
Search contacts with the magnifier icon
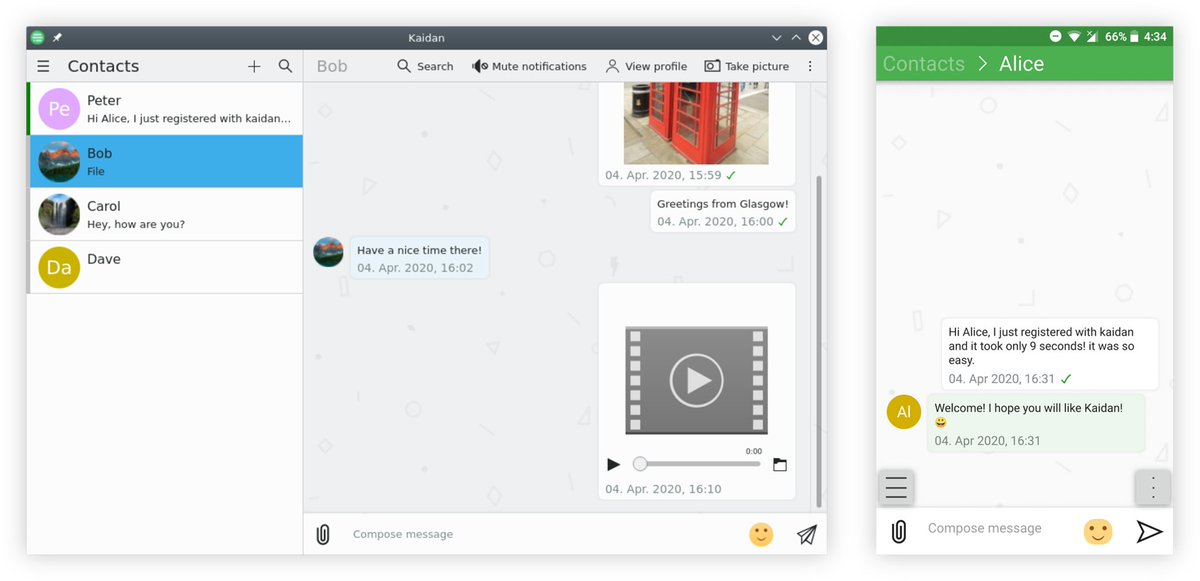point(285,66)
